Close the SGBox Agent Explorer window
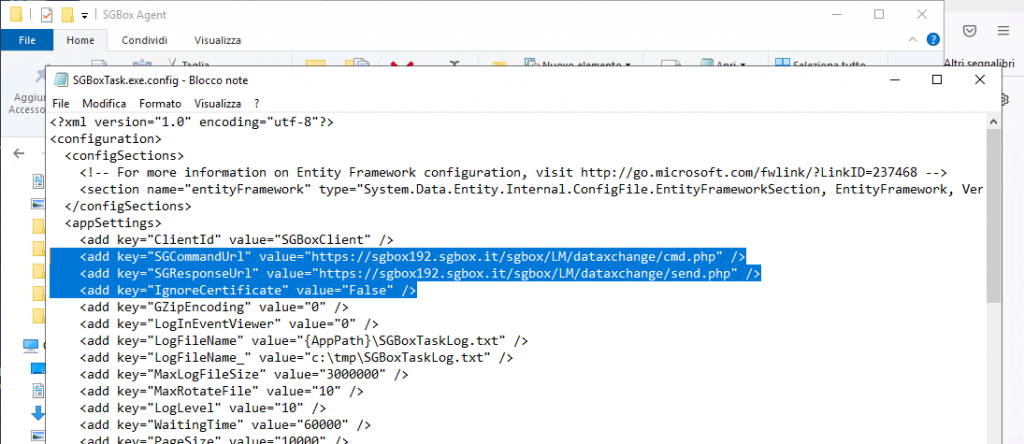Screen dimensions: 1024x444 coord(922,14)
